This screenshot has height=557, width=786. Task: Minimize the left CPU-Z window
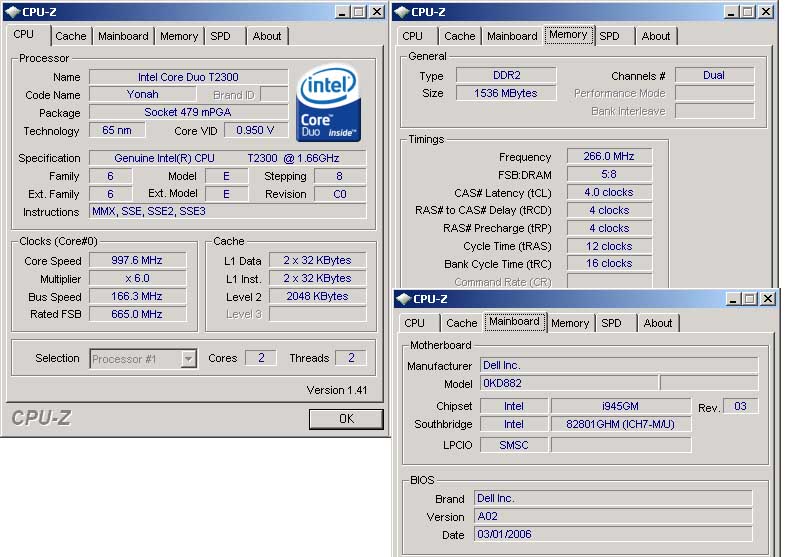[x=342, y=12]
